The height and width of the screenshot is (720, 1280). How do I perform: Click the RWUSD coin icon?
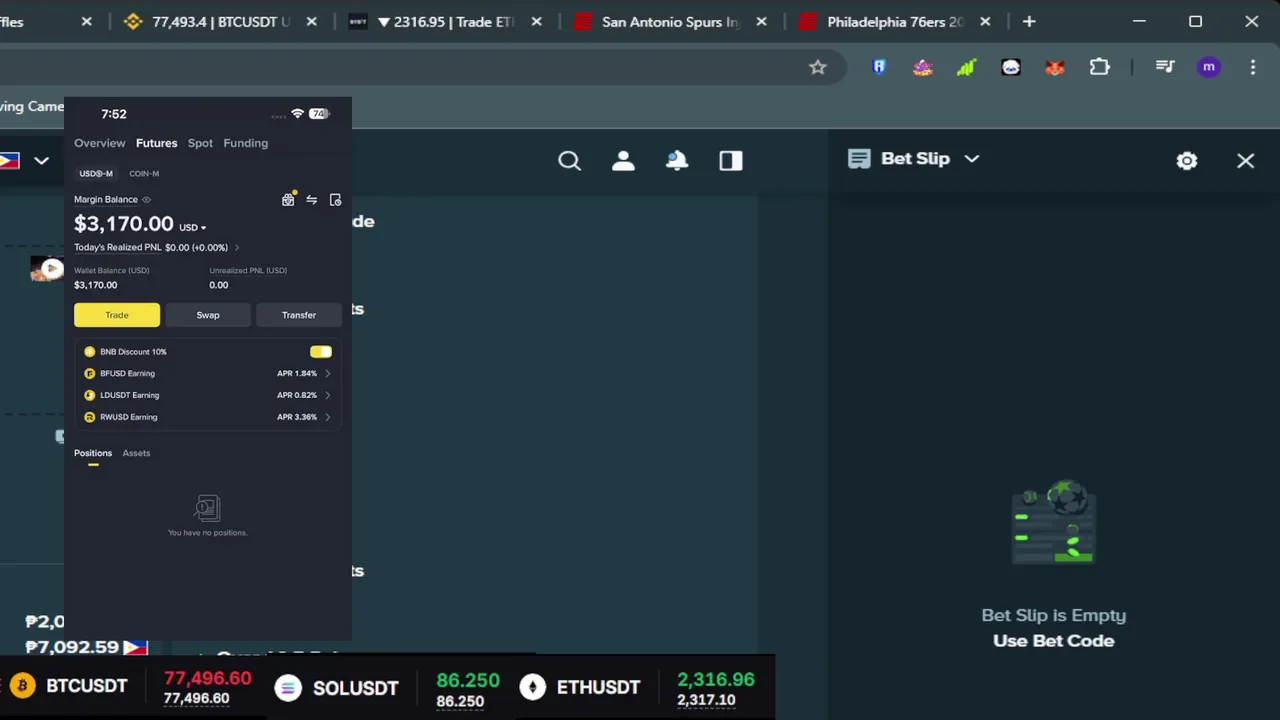click(90, 417)
